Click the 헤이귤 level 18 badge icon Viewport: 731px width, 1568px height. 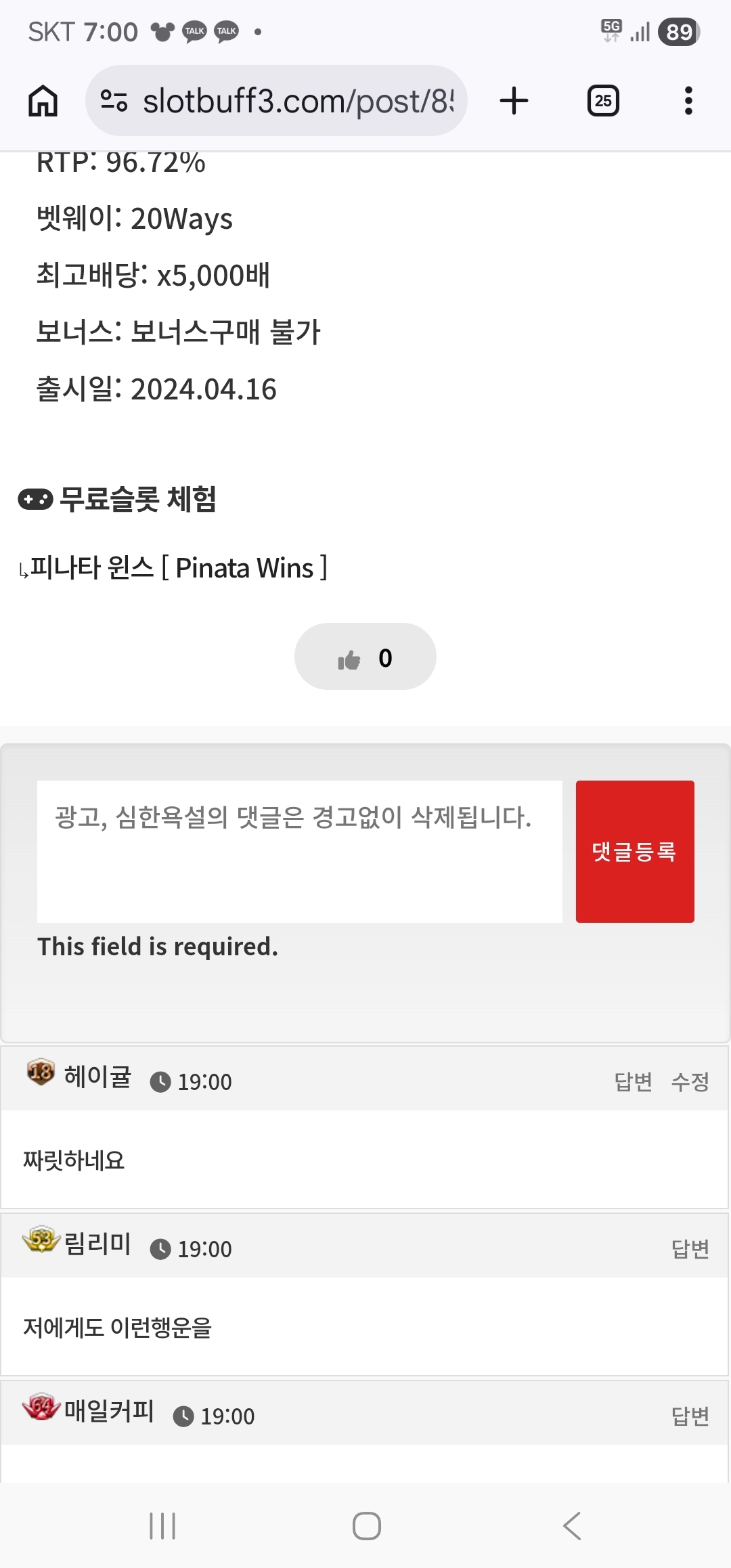pos(41,1072)
